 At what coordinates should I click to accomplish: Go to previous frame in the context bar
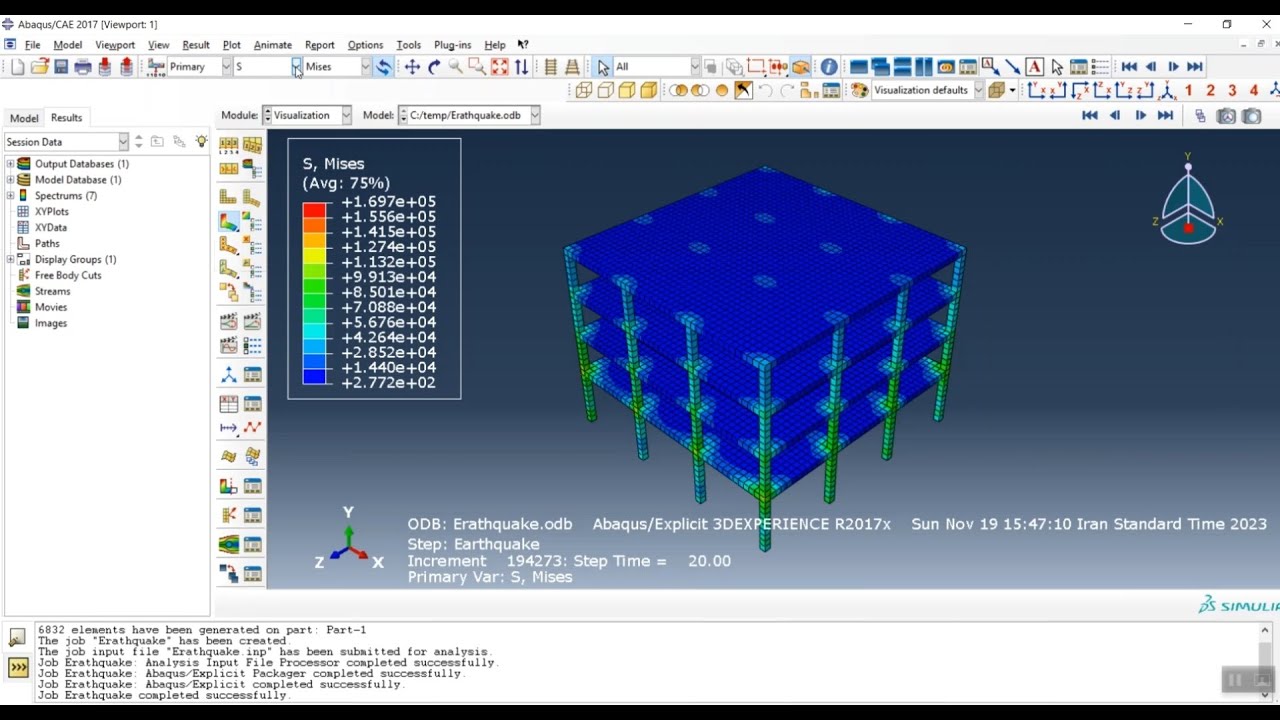(x=1115, y=116)
